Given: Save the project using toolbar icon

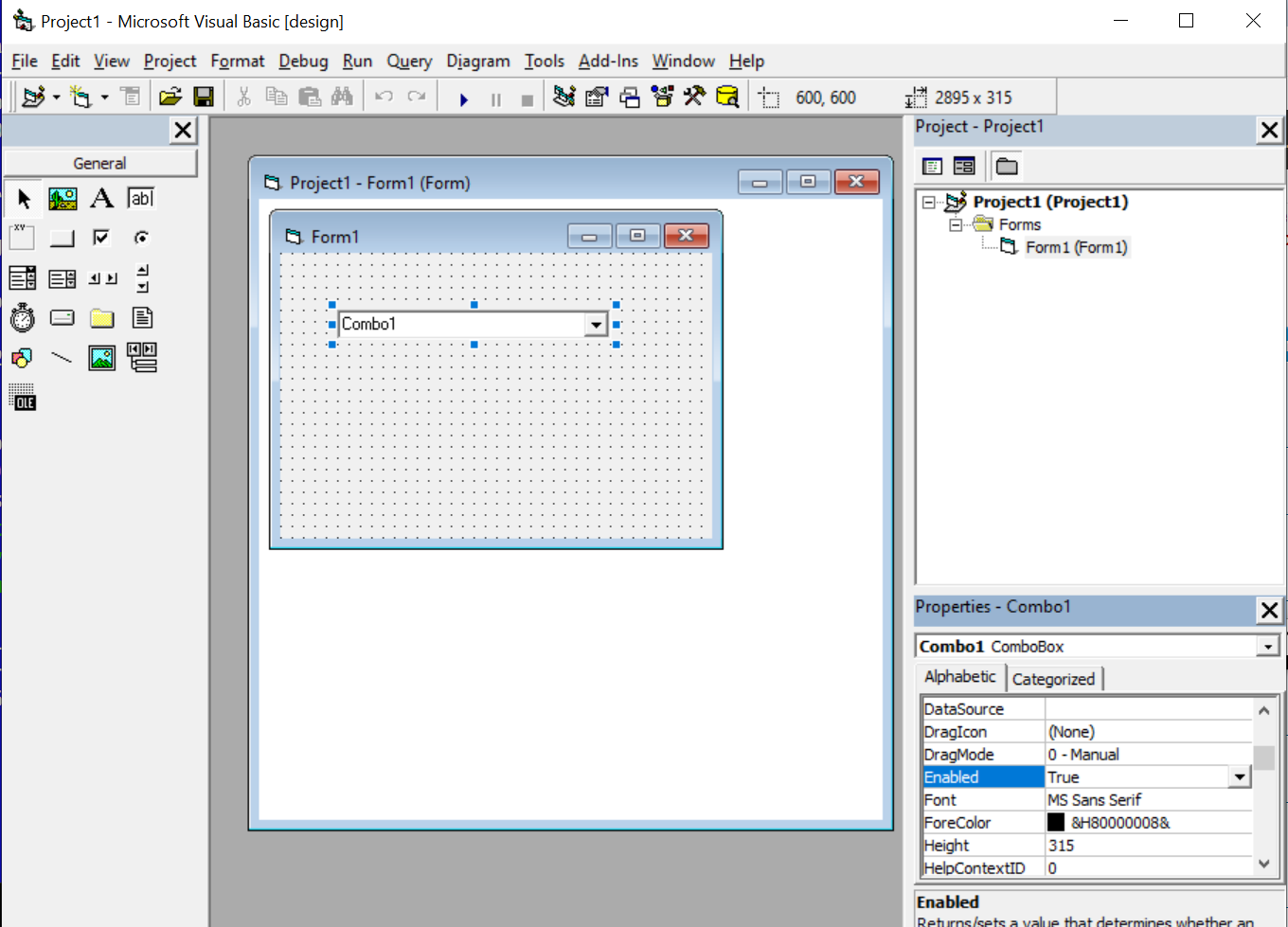Looking at the screenshot, I should pos(203,97).
